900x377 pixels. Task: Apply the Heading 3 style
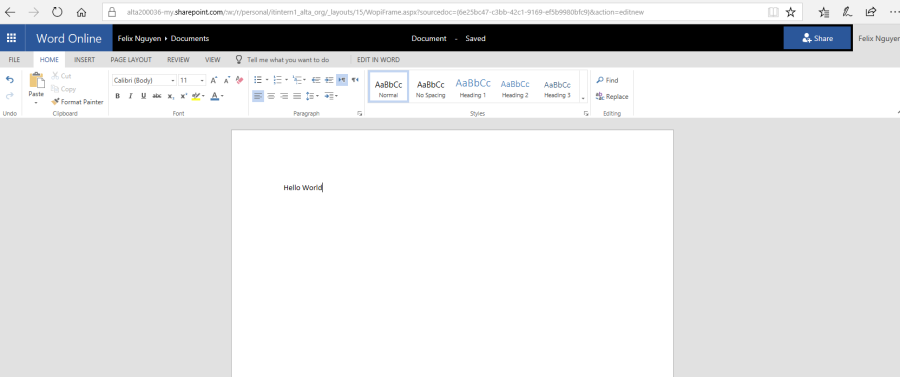click(557, 87)
